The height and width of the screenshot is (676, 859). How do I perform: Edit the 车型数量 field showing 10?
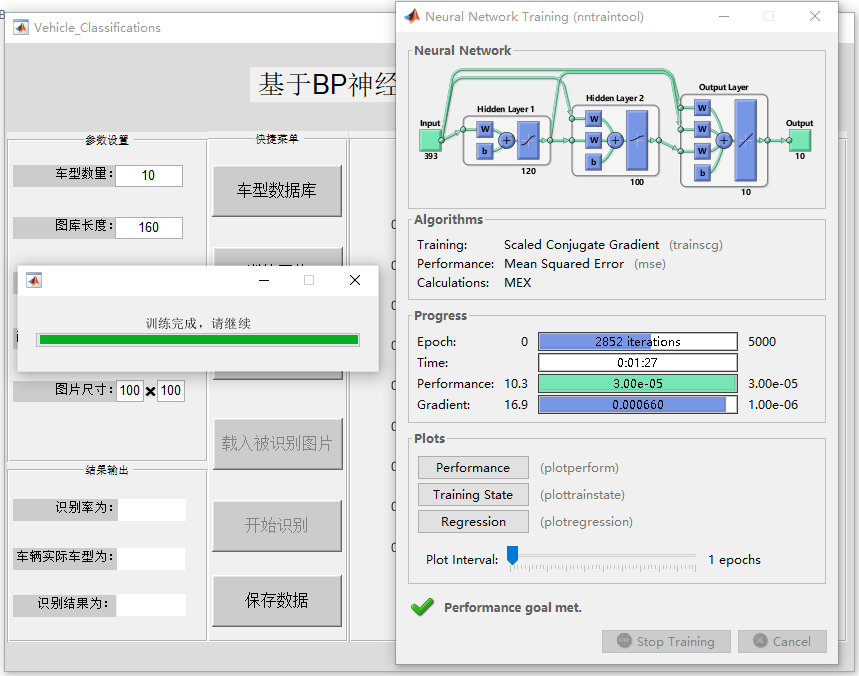click(x=149, y=176)
